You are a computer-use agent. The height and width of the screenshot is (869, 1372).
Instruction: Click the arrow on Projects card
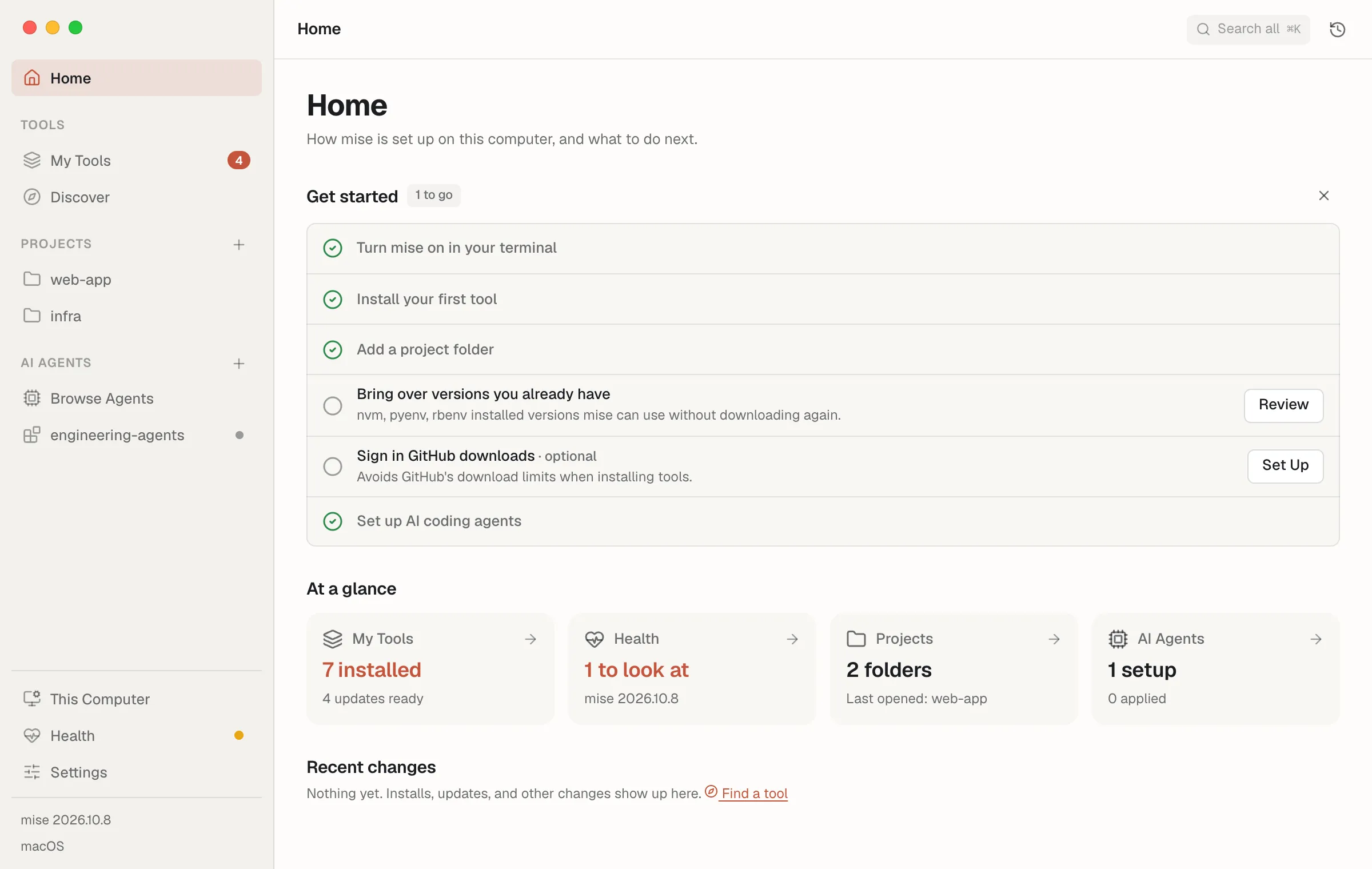[x=1054, y=639]
